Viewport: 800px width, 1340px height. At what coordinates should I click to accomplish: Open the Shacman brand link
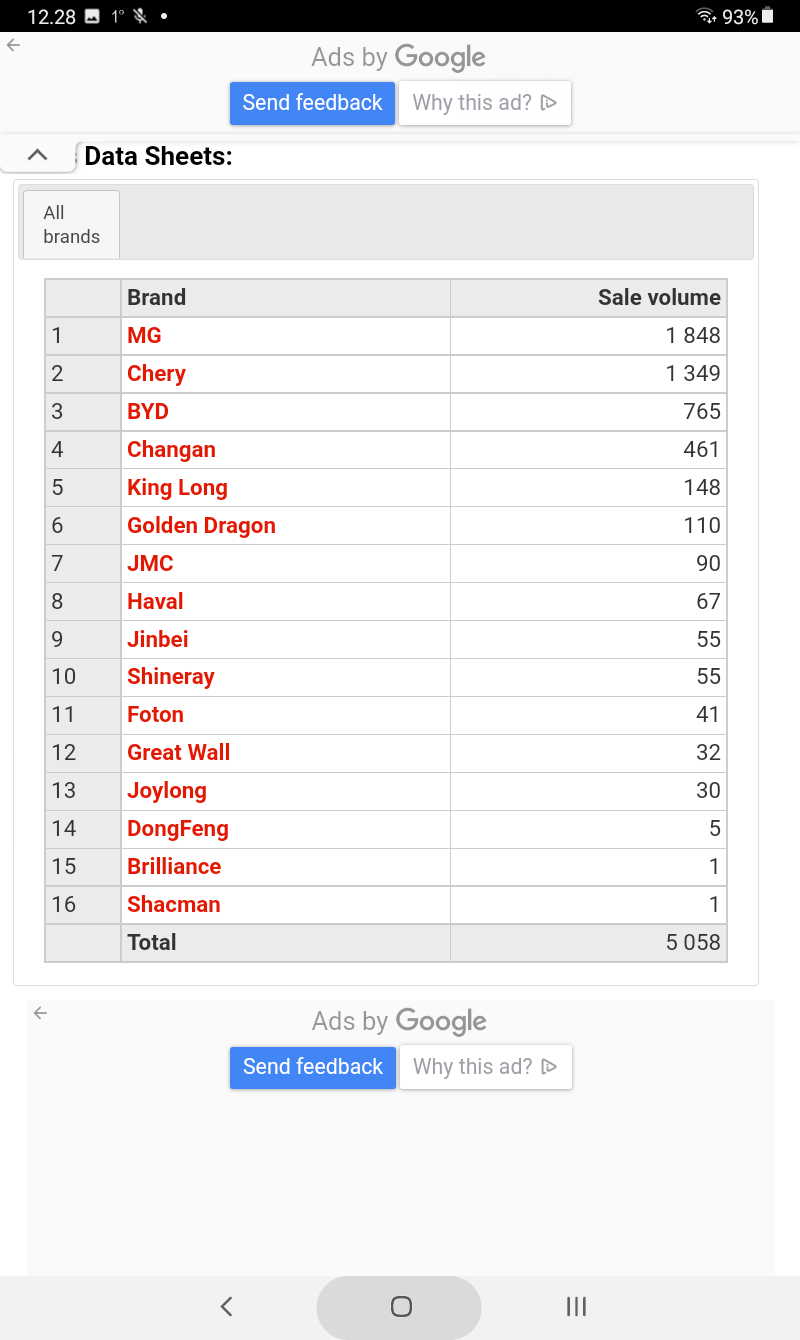[174, 905]
